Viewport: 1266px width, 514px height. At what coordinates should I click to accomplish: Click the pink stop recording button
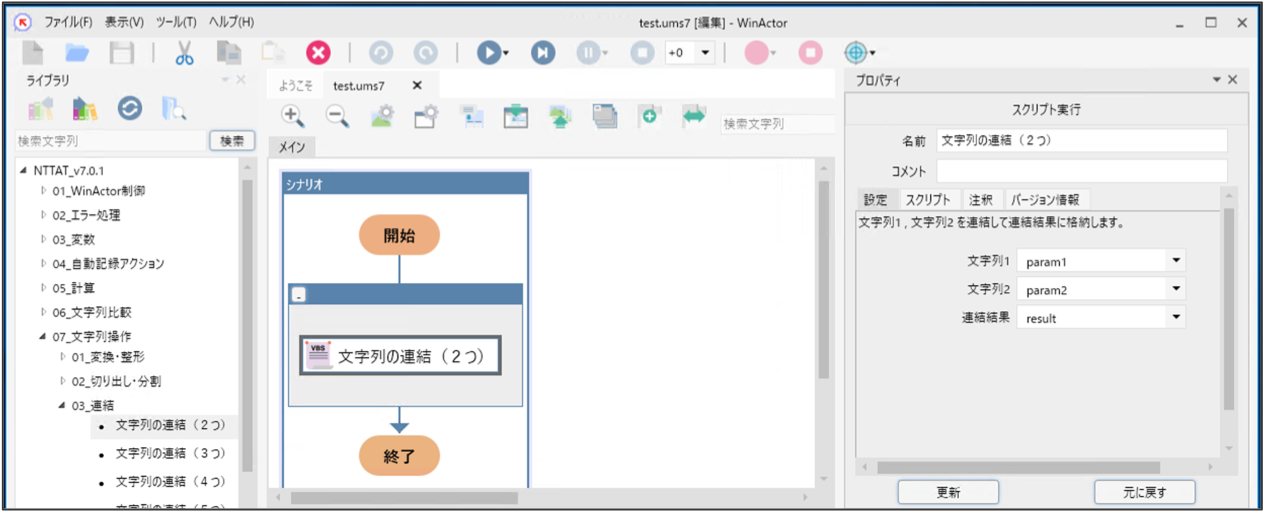click(x=810, y=52)
